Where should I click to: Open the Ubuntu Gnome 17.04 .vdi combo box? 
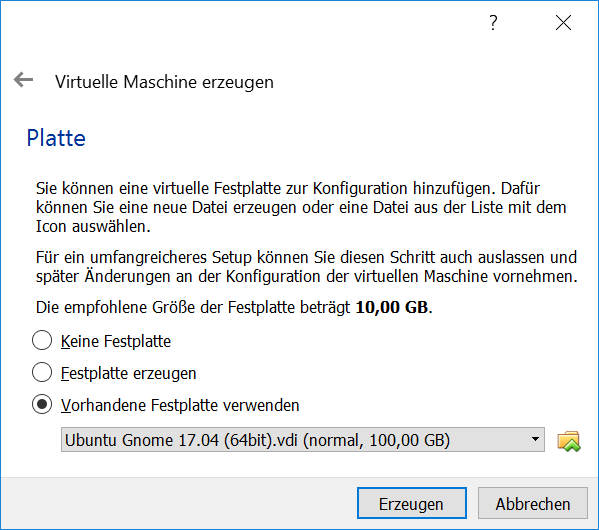click(x=303, y=439)
